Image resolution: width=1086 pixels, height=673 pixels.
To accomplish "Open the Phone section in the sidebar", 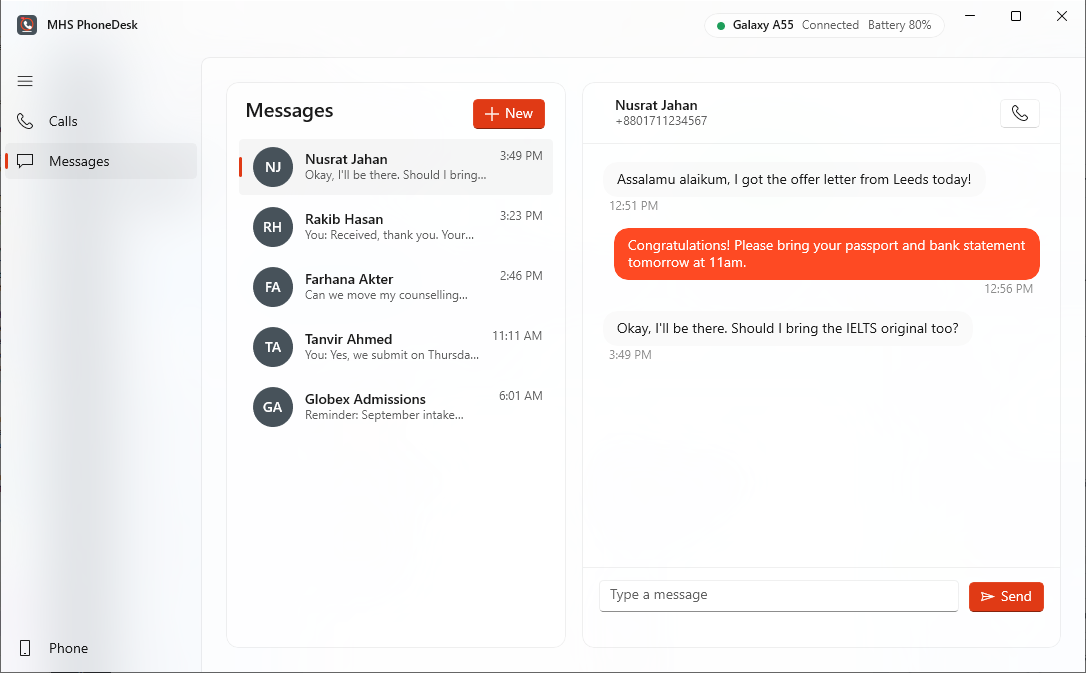I will [101, 648].
